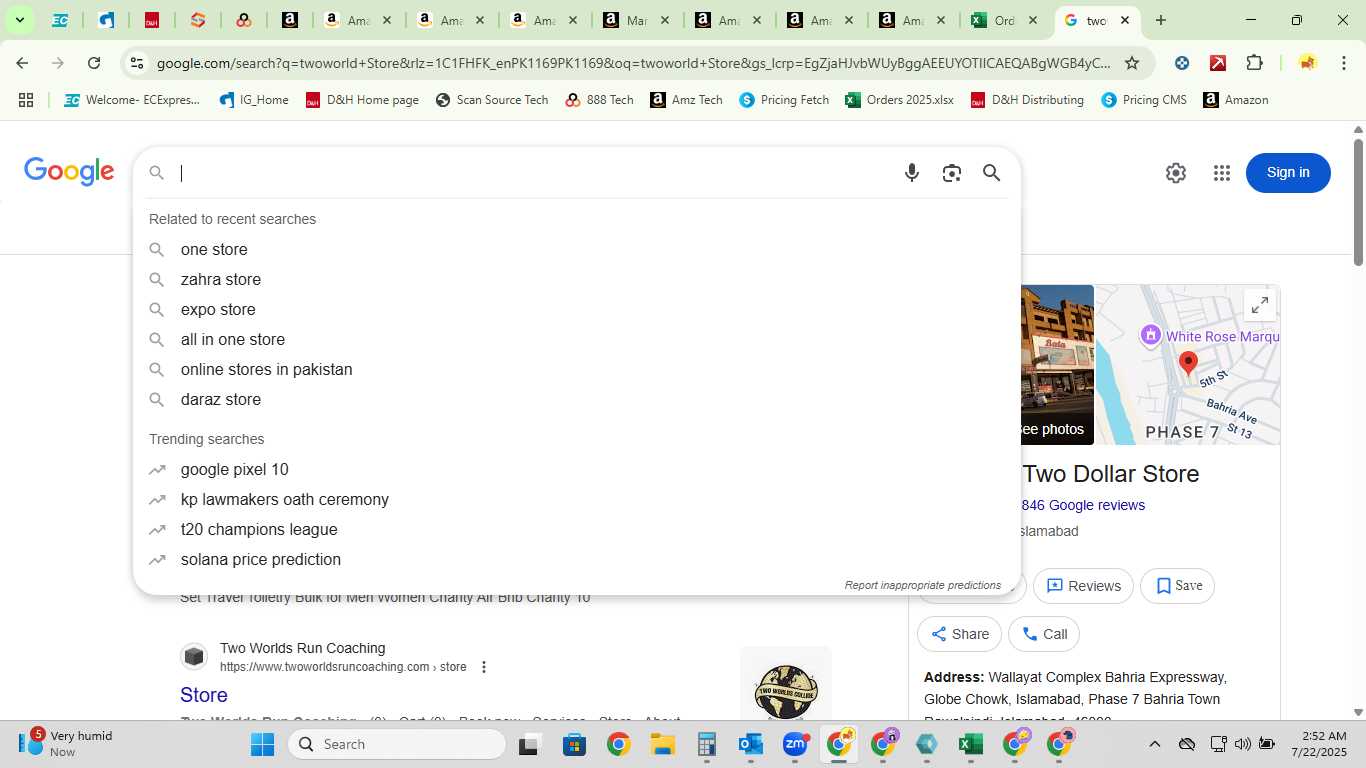The width and height of the screenshot is (1366, 768).
Task: View site information icon in address bar
Action: tap(137, 63)
